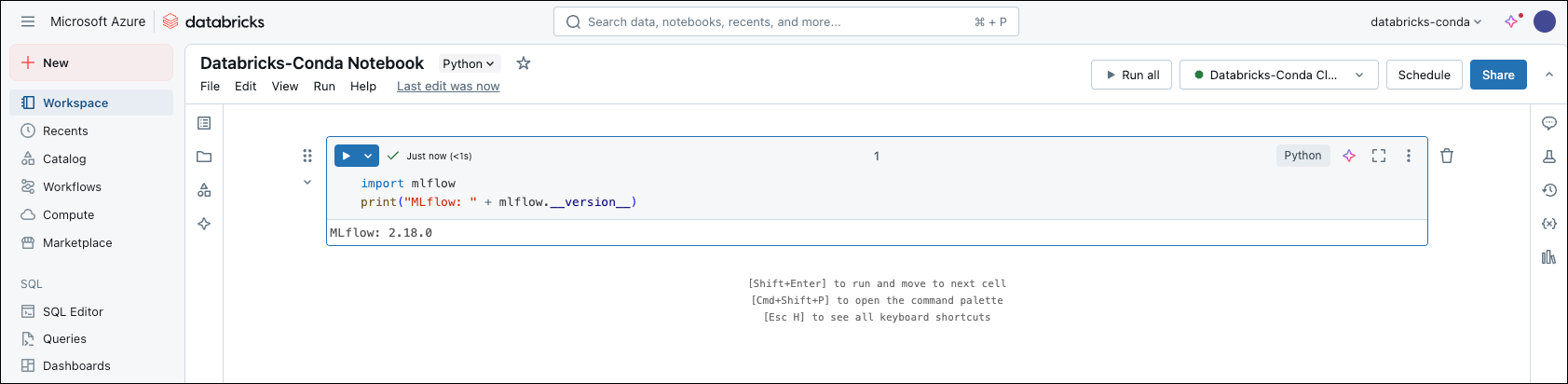Open Catalog in the sidebar
This screenshot has width=1568, height=384.
(91, 158)
